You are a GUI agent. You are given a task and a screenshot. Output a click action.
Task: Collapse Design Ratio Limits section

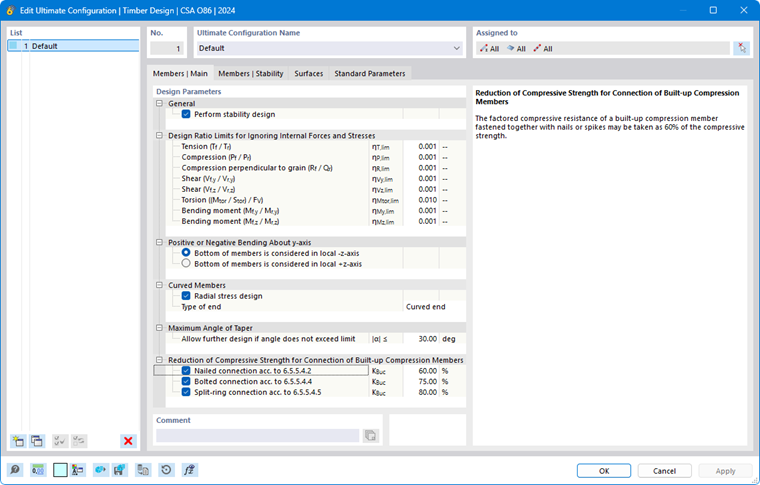pos(159,136)
